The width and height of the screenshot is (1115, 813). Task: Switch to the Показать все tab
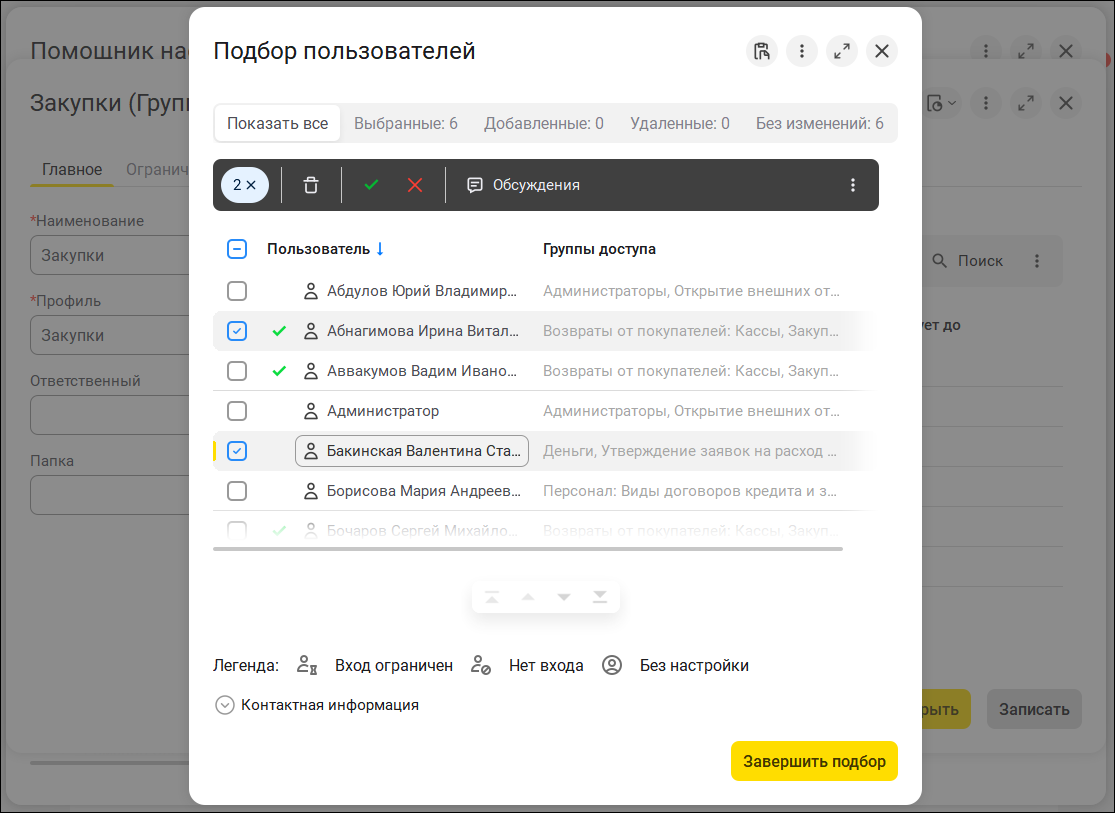[x=277, y=123]
